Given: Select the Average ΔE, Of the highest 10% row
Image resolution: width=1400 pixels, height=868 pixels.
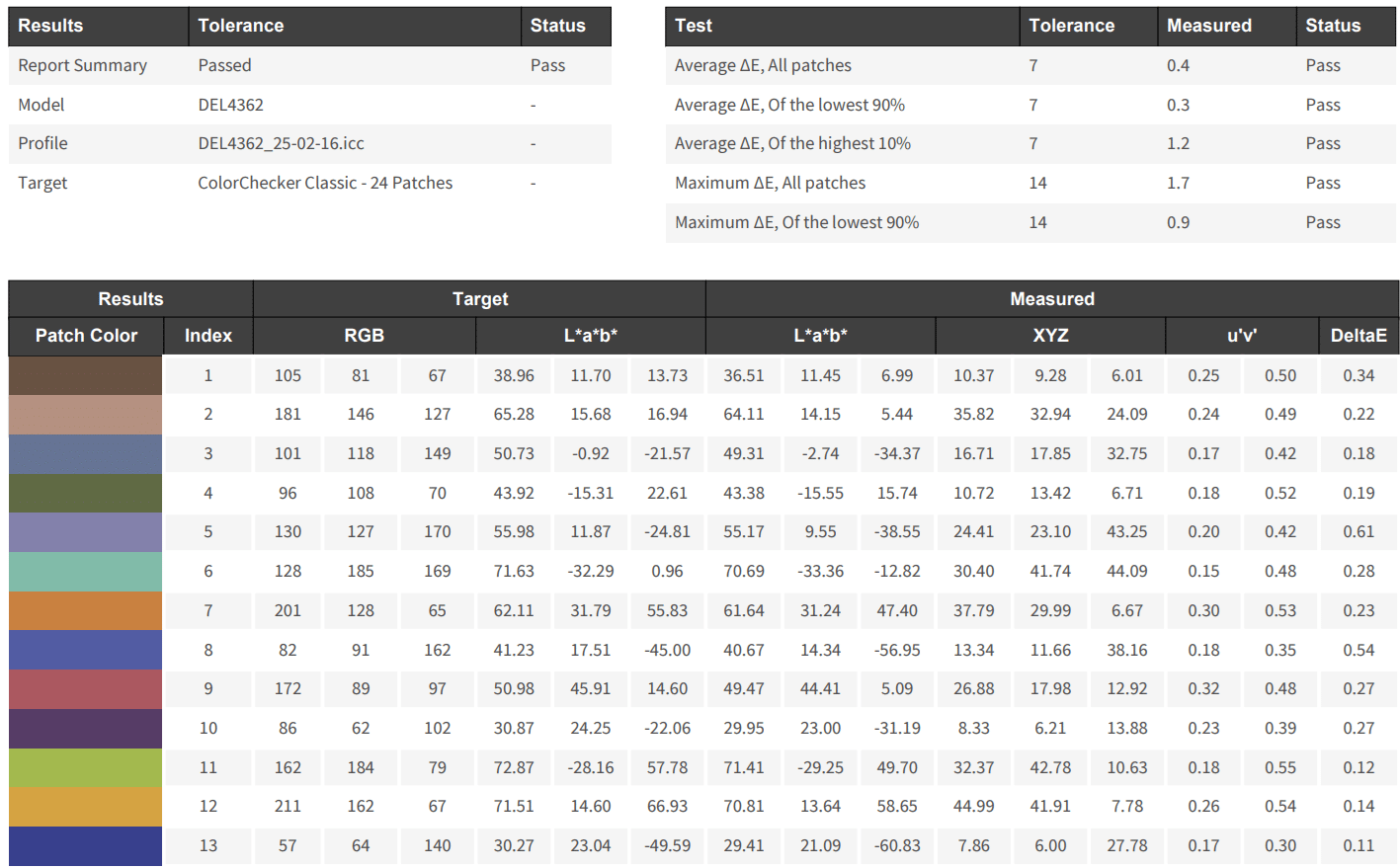Looking at the screenshot, I should [x=792, y=143].
